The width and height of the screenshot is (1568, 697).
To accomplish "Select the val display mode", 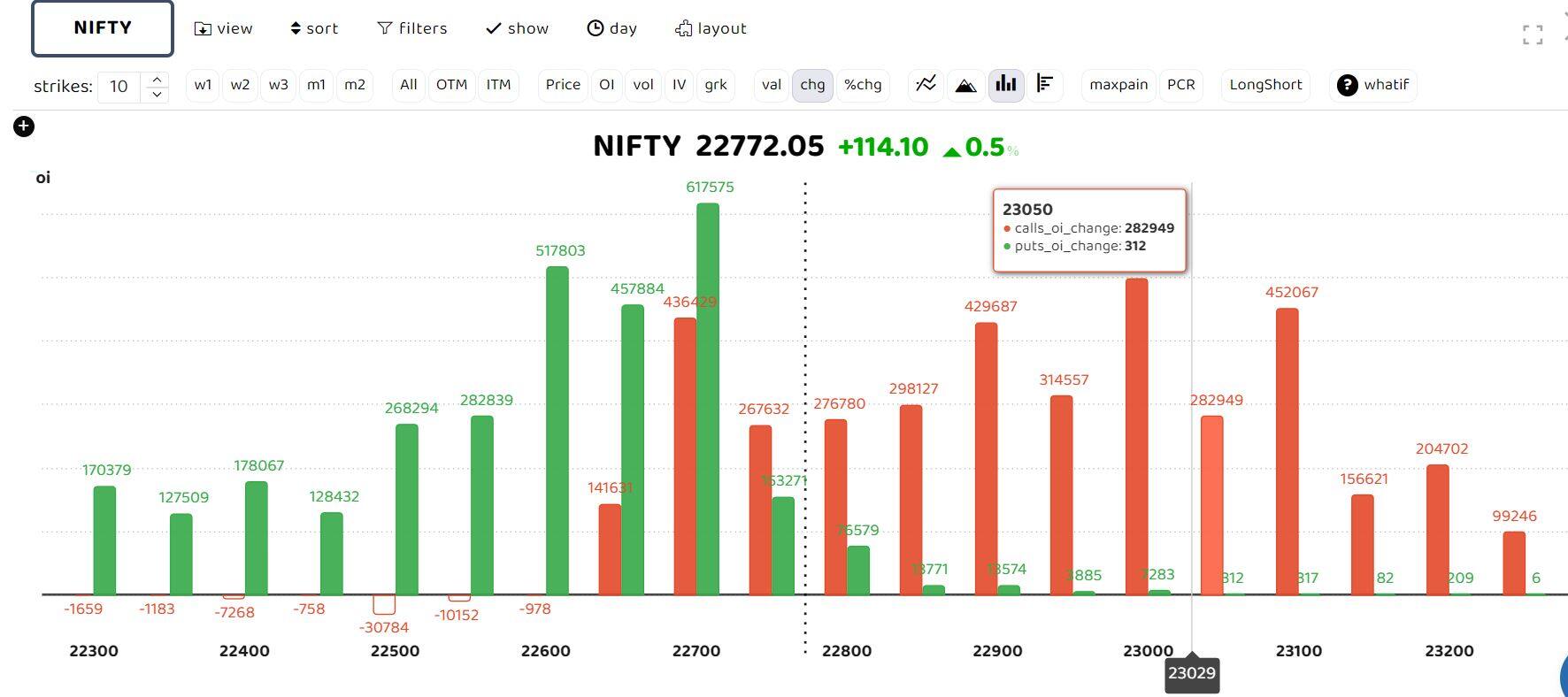I will pyautogui.click(x=772, y=85).
